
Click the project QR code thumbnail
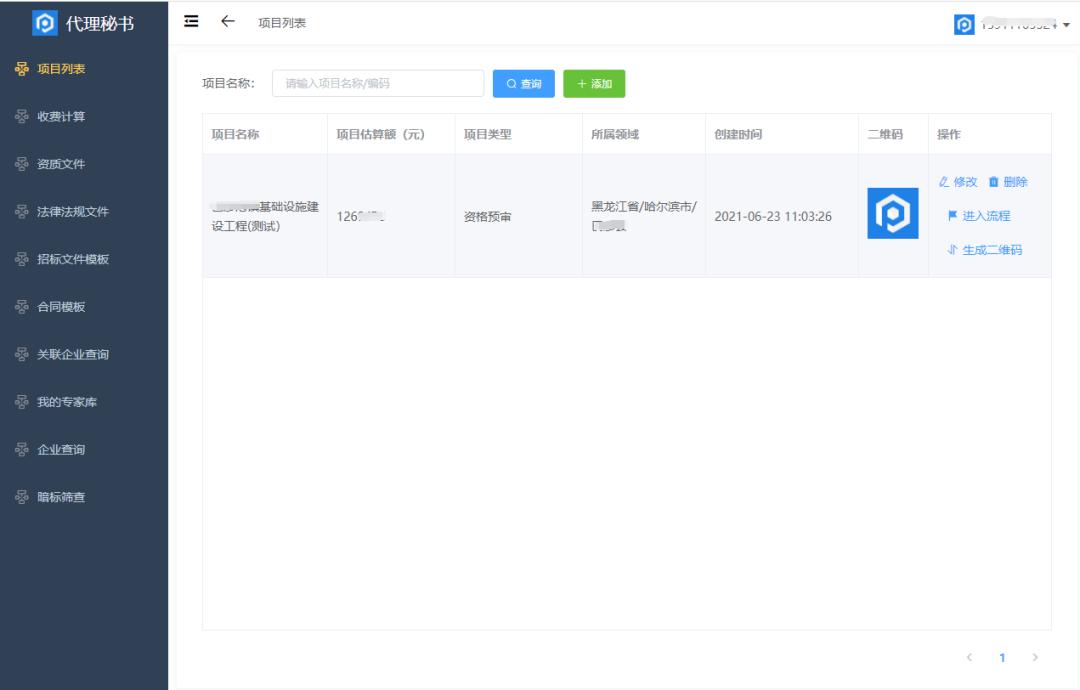coord(892,212)
